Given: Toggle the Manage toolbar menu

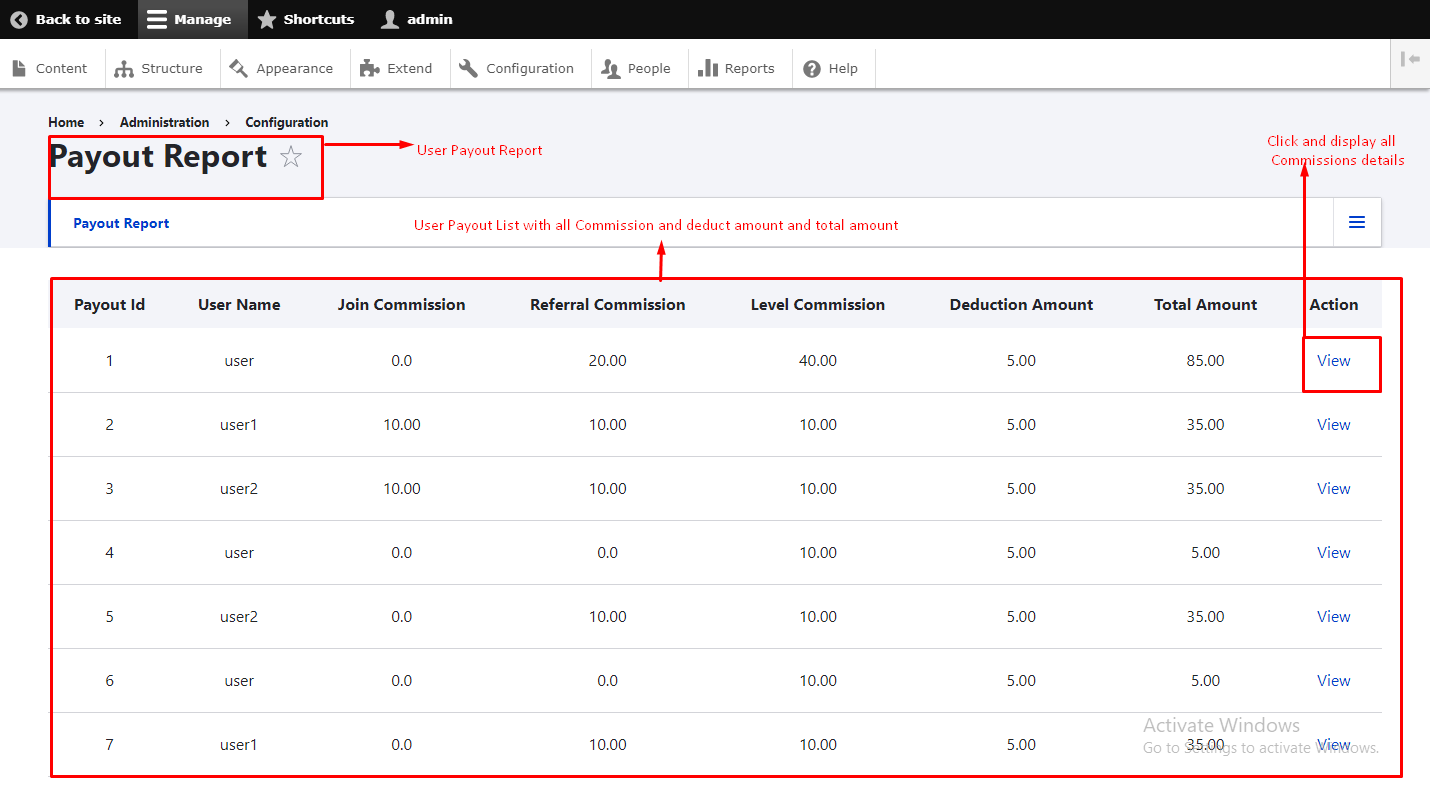Looking at the screenshot, I should coord(189,19).
